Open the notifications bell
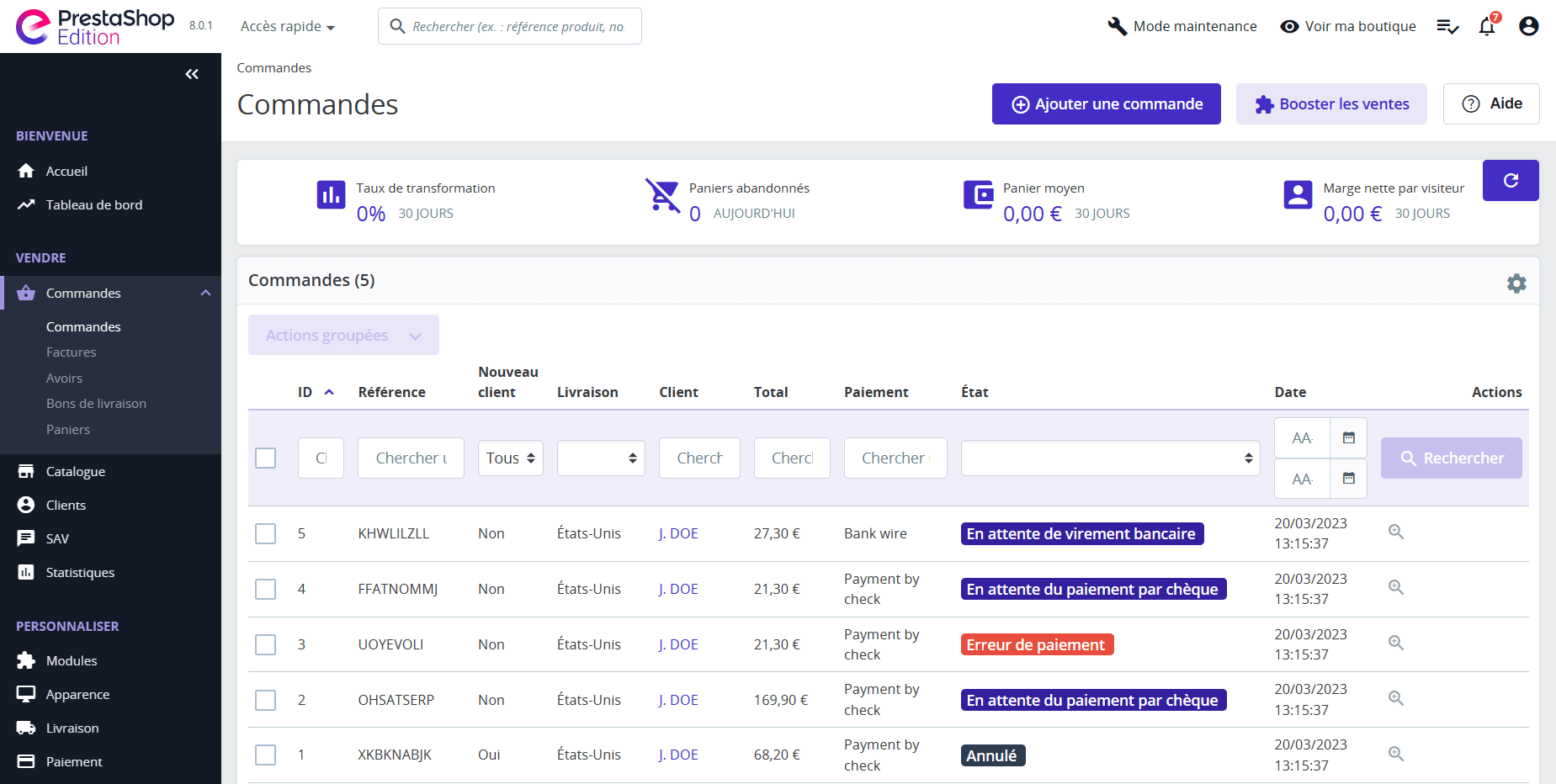1556x784 pixels. pyautogui.click(x=1486, y=27)
